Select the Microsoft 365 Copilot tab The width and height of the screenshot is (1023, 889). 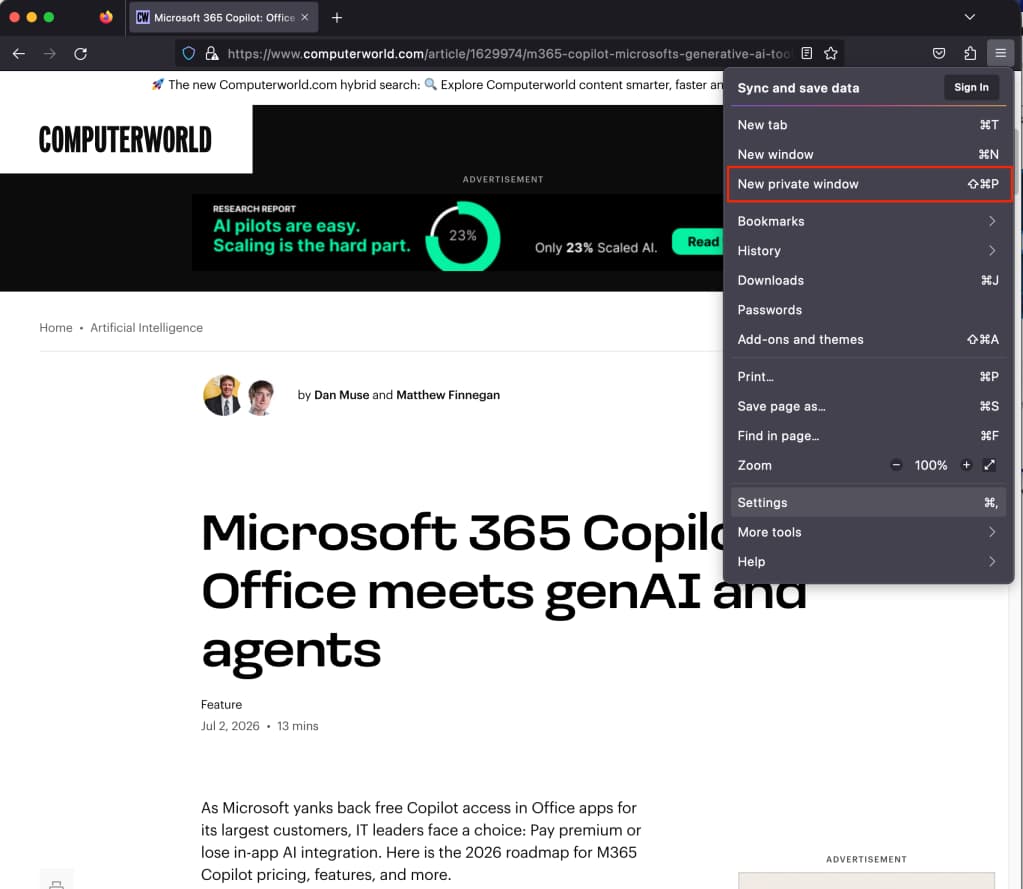[222, 18]
